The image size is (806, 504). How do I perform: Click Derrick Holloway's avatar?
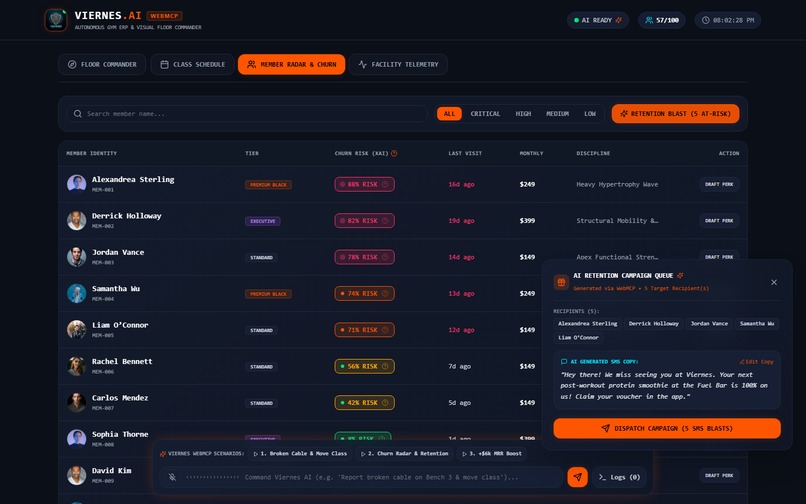(x=77, y=220)
